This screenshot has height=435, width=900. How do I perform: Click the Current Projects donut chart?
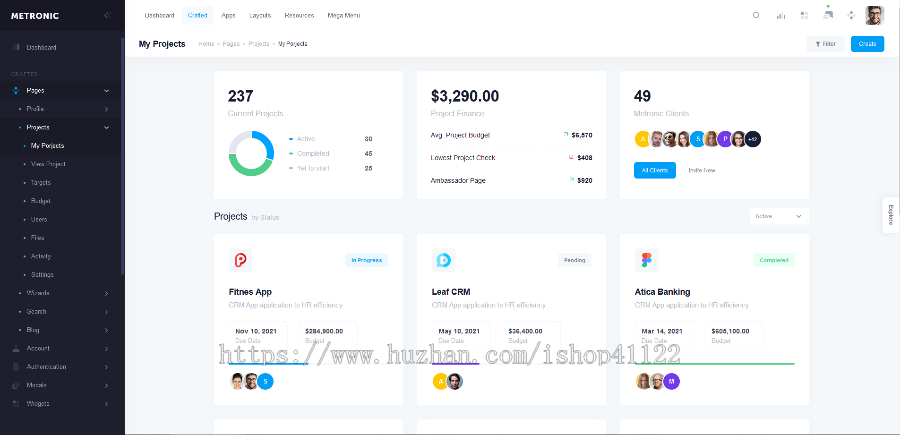point(251,153)
